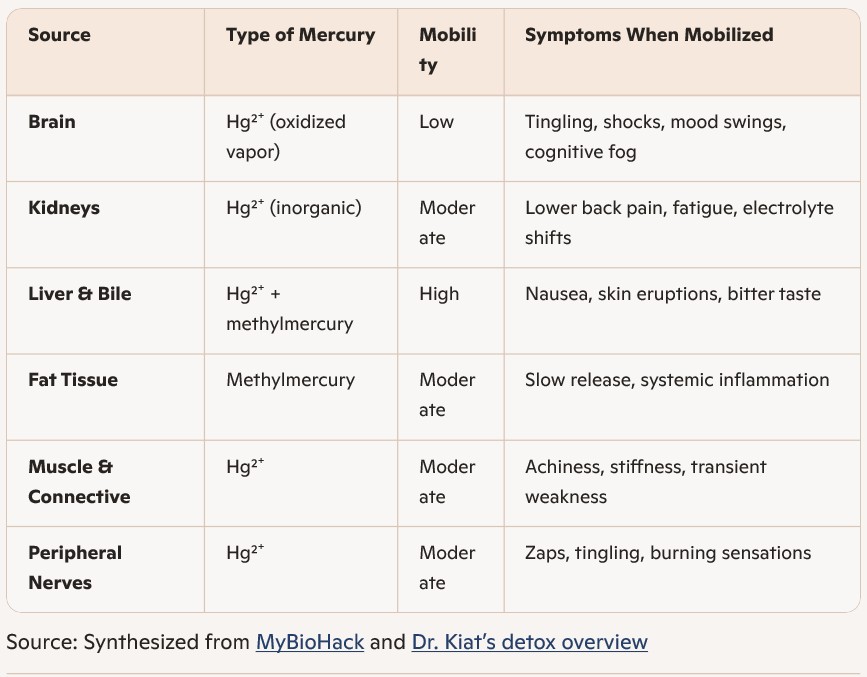Select the Brain row label
867x677 pixels.
[x=52, y=122]
